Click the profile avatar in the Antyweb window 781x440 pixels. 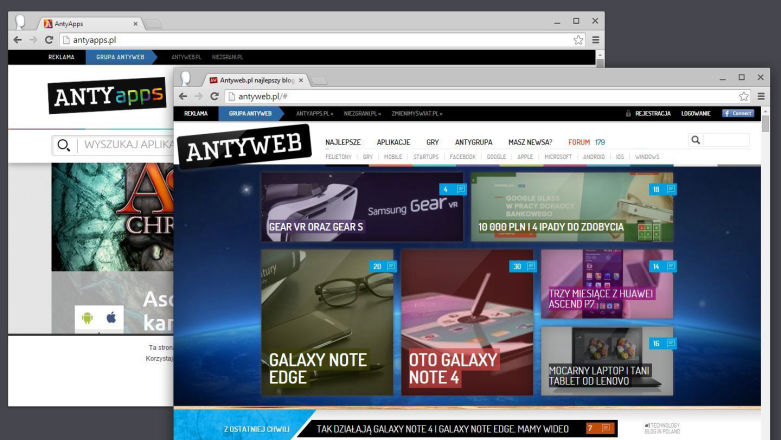tap(186, 78)
